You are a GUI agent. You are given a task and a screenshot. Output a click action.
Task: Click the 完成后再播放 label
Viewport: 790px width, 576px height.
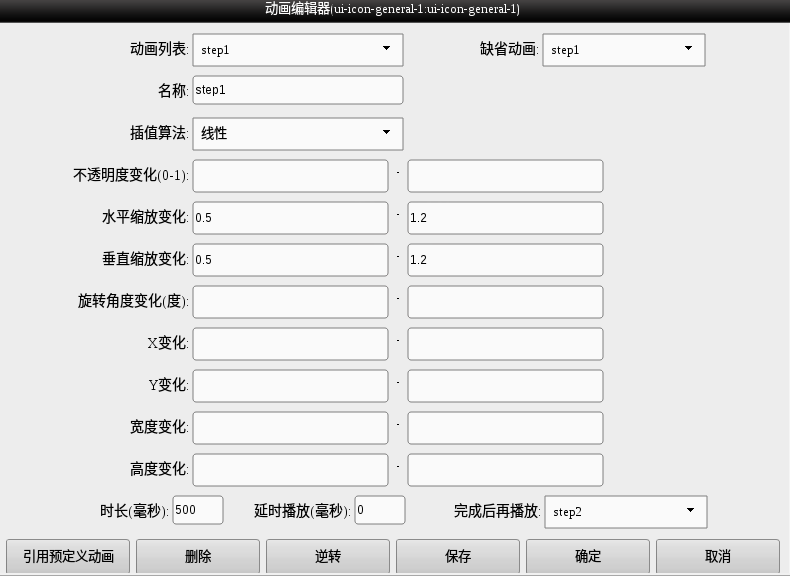(x=497, y=511)
